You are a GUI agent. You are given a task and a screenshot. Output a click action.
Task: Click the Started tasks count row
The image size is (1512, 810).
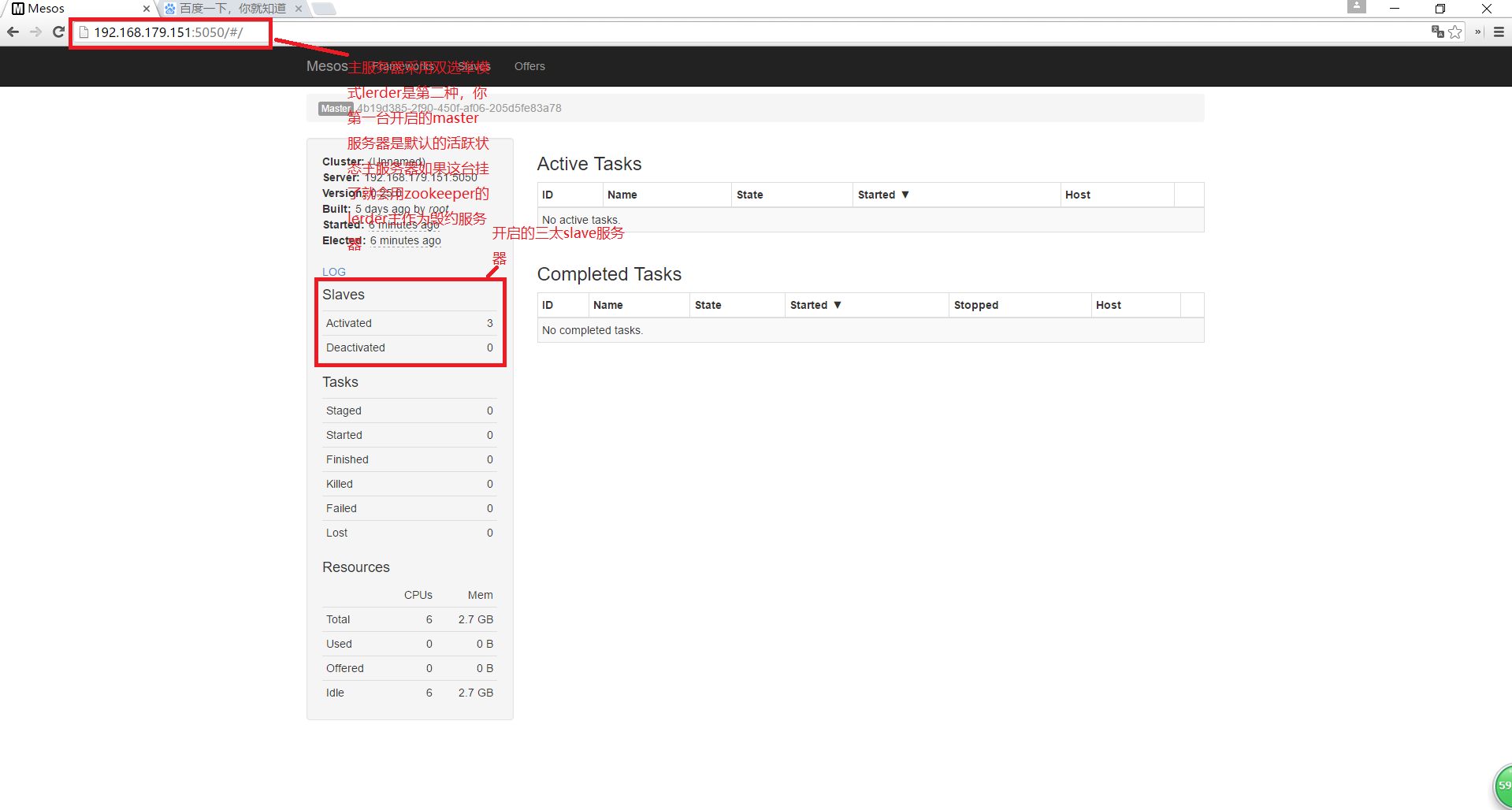pyautogui.click(x=410, y=435)
